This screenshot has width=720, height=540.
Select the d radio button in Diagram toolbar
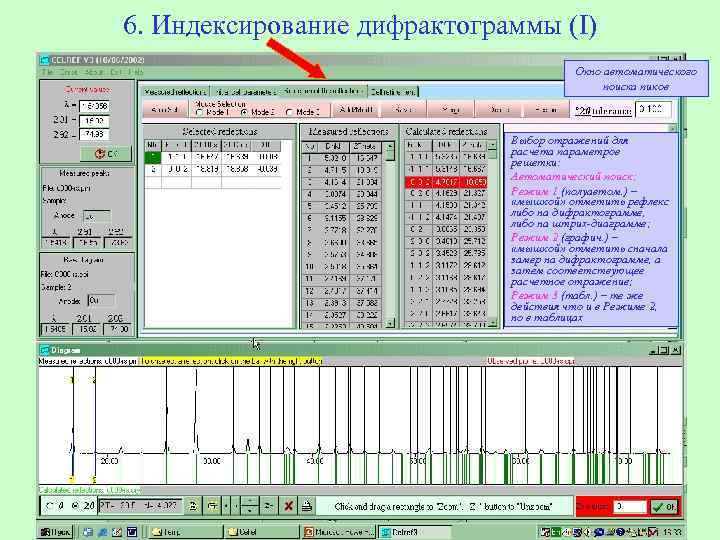coord(50,506)
